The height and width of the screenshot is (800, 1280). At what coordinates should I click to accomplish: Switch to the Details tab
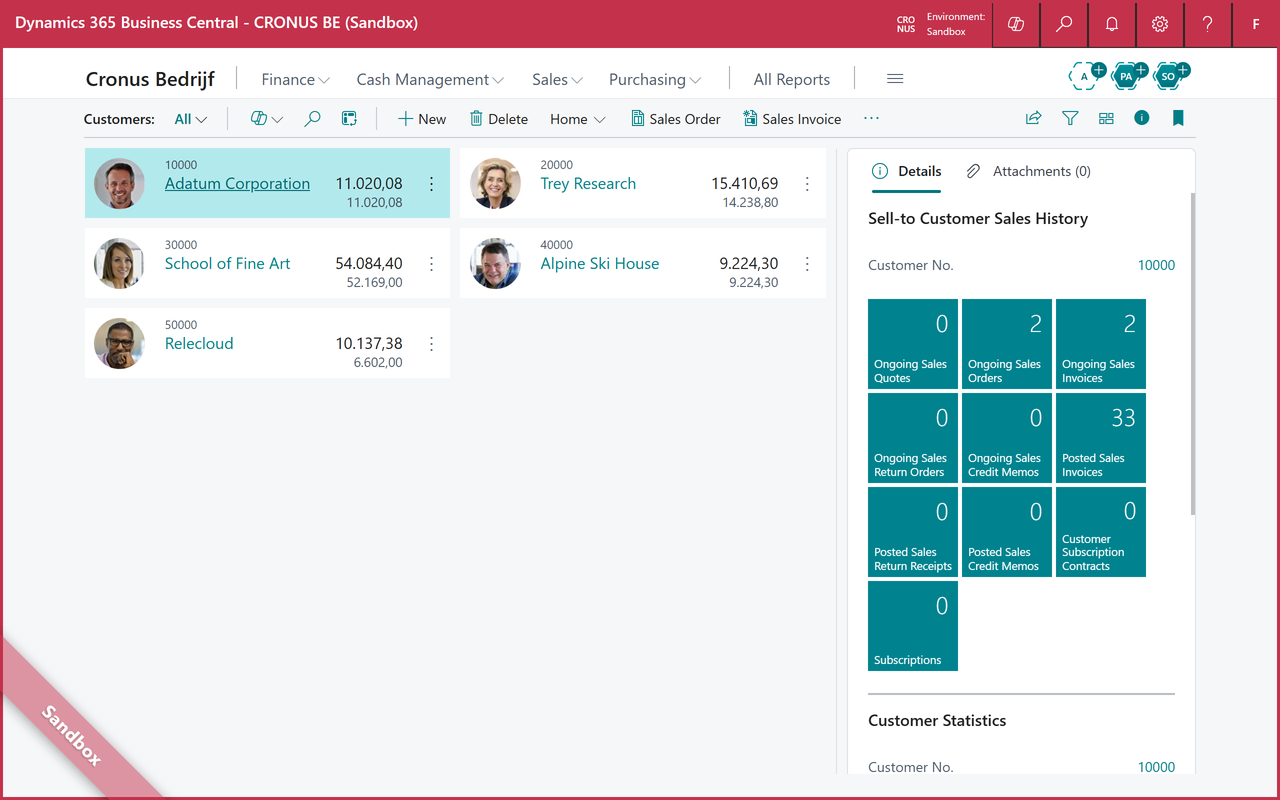pos(907,171)
